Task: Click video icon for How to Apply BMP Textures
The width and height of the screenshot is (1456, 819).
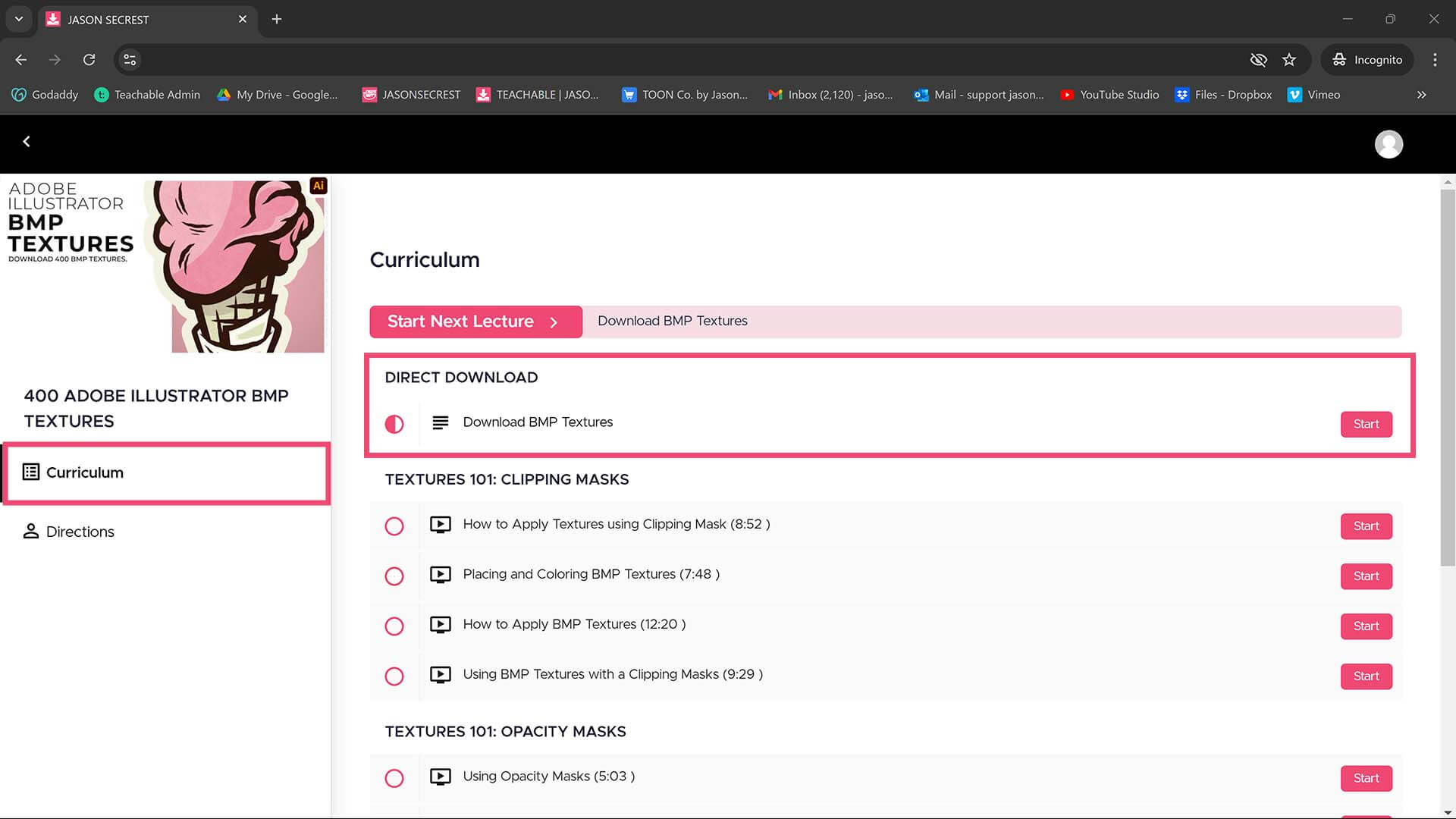Action: coord(440,625)
